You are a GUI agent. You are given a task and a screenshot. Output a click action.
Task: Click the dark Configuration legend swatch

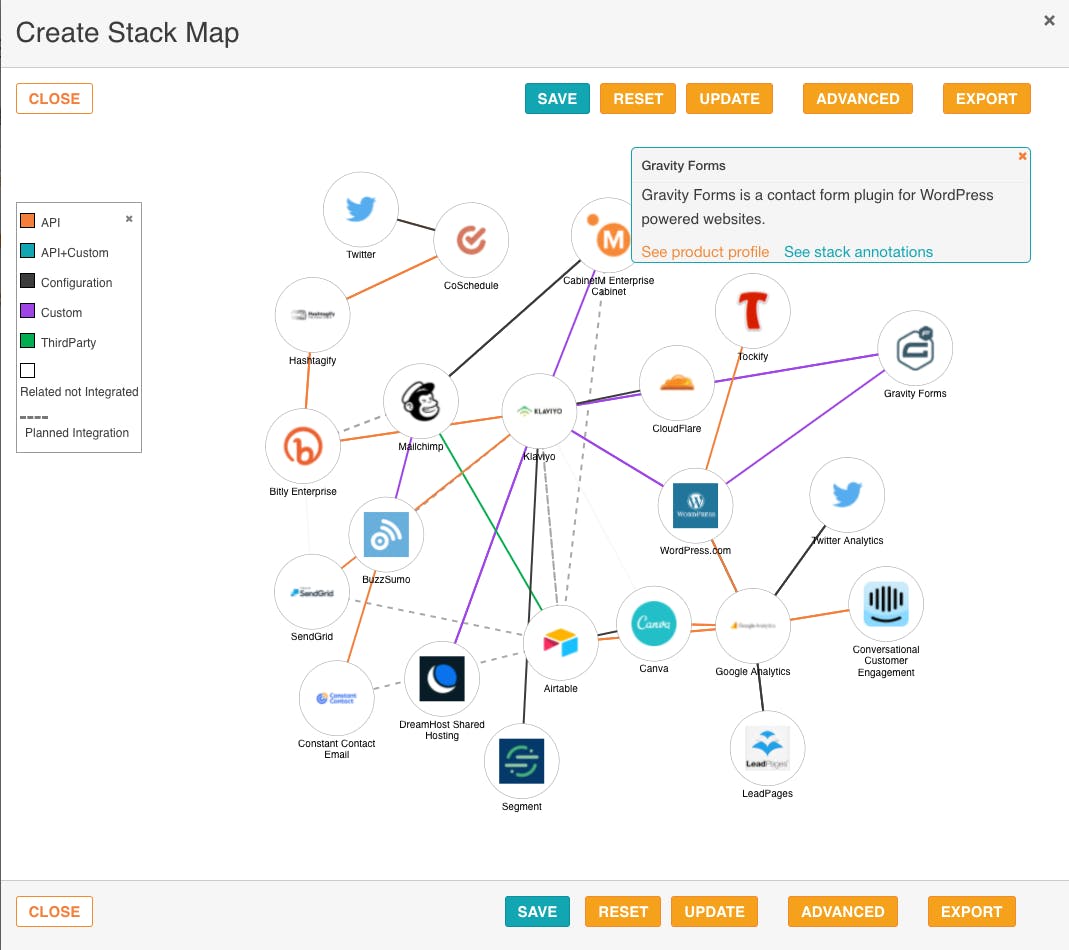coord(27,280)
